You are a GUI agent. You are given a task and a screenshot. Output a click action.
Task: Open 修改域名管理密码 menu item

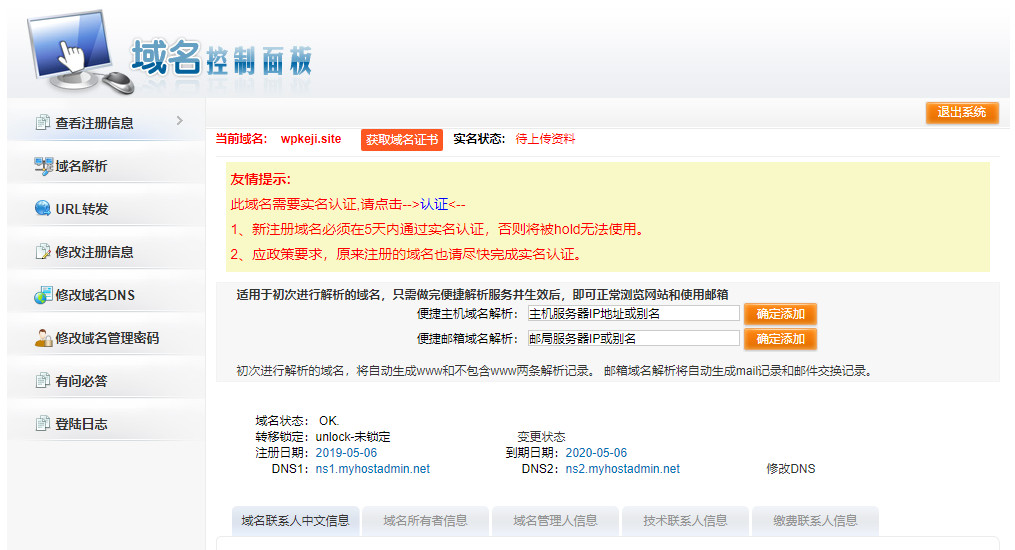pos(106,338)
